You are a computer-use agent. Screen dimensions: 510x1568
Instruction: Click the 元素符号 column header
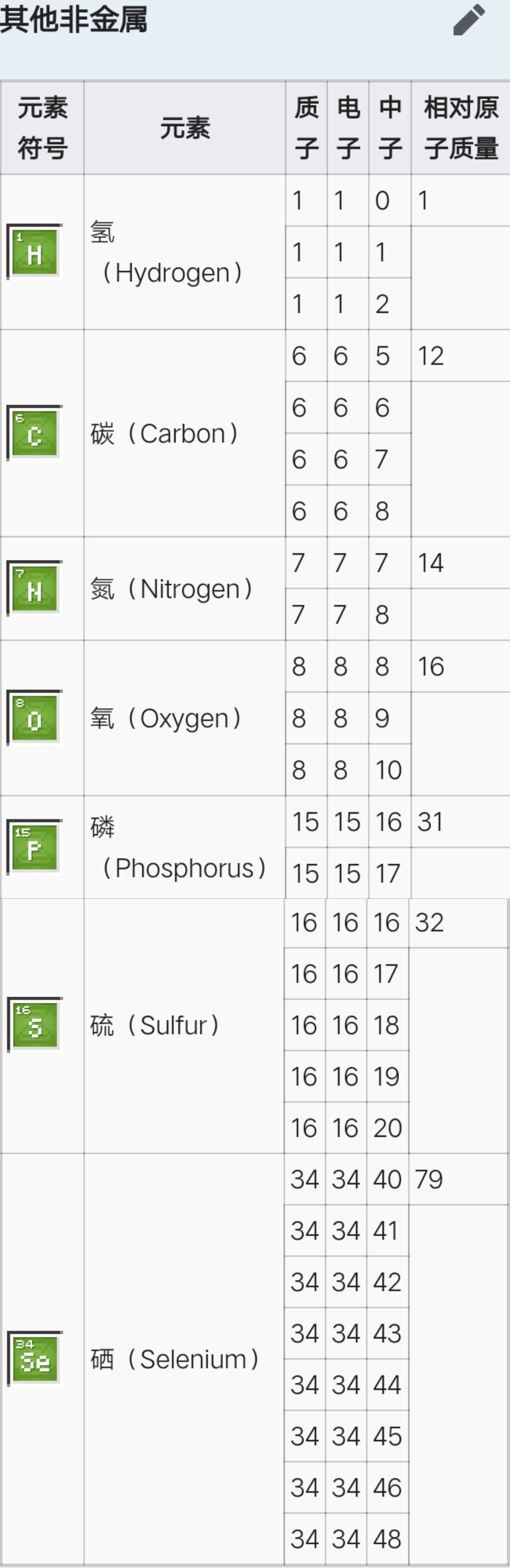pos(42,128)
